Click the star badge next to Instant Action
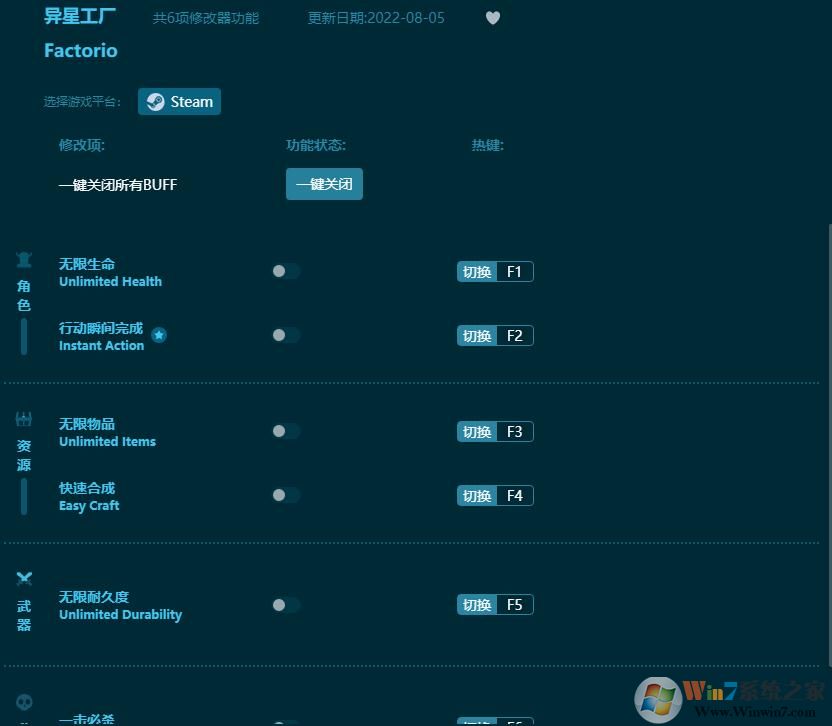 (x=159, y=335)
